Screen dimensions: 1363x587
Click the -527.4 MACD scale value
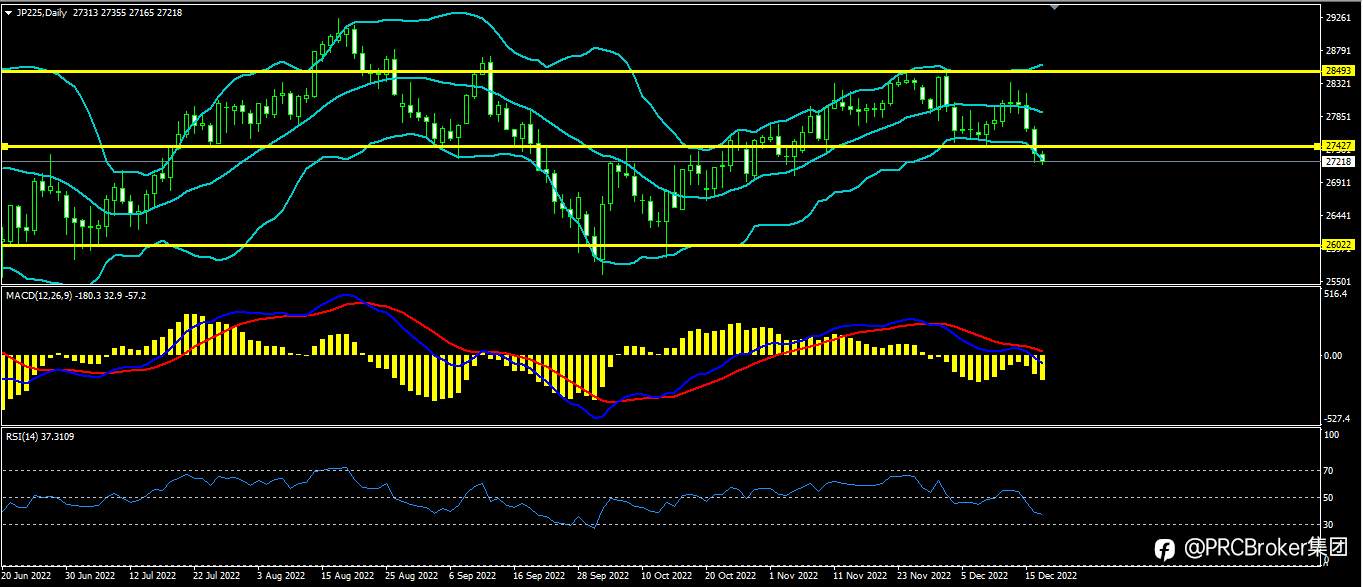click(1336, 420)
